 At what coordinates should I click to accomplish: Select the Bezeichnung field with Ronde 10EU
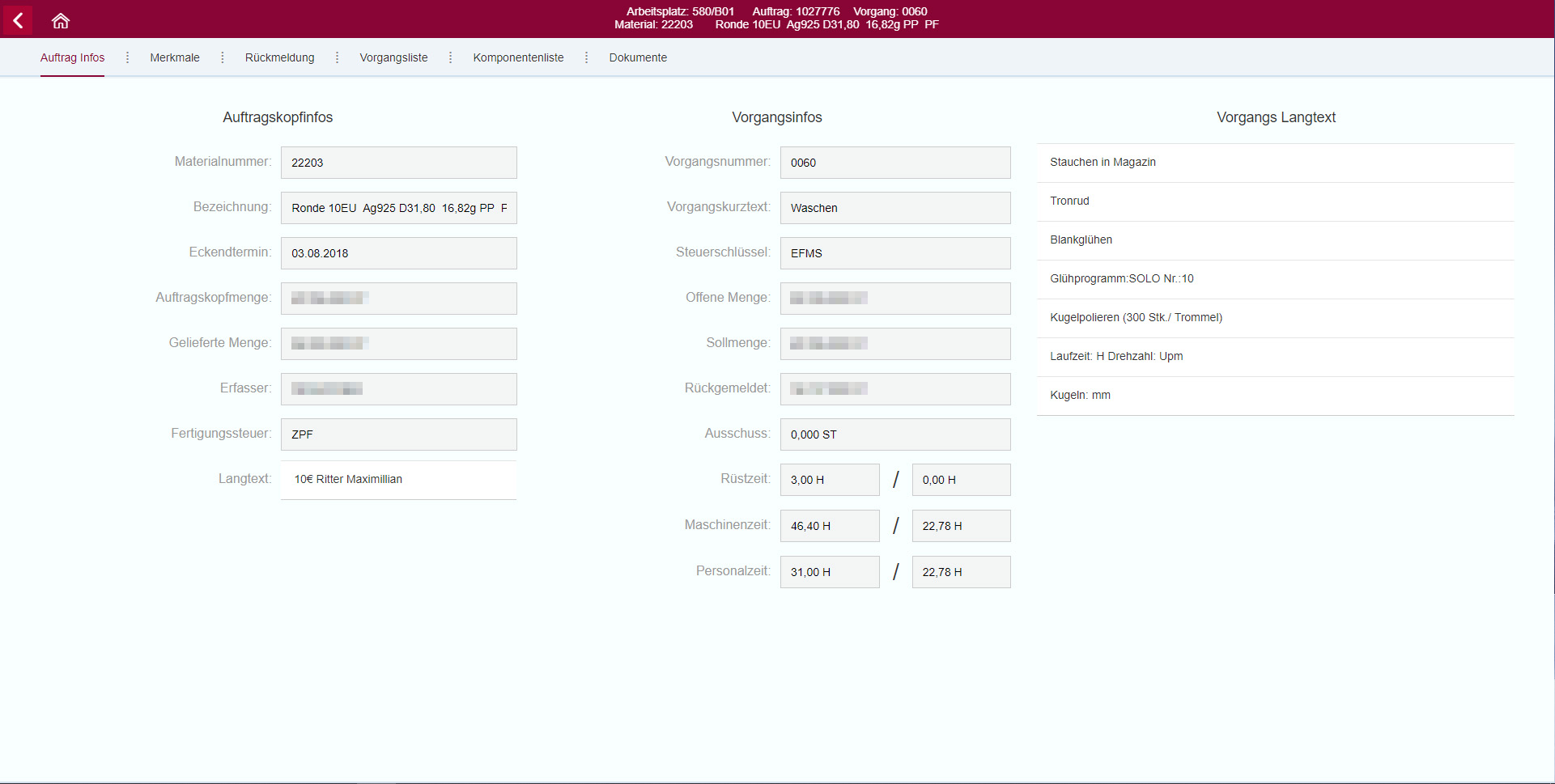click(398, 207)
